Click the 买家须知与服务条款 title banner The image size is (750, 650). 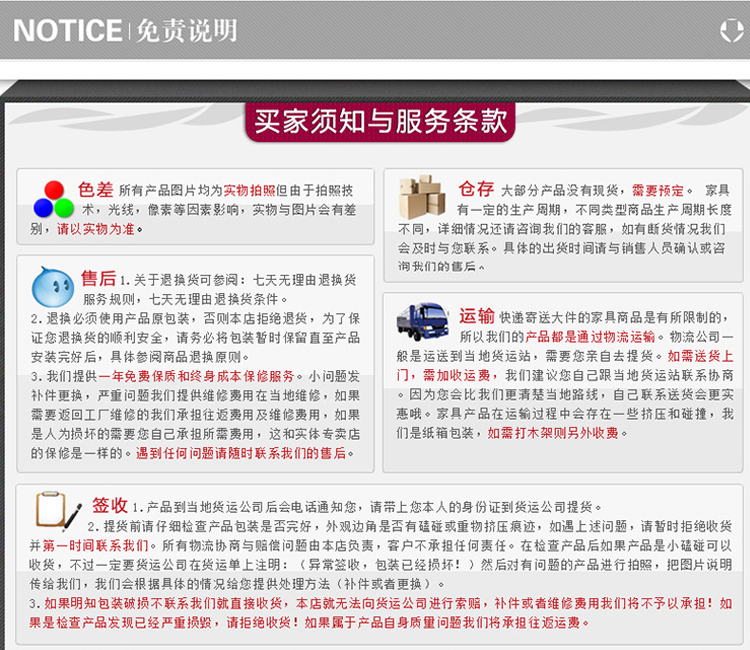(379, 121)
